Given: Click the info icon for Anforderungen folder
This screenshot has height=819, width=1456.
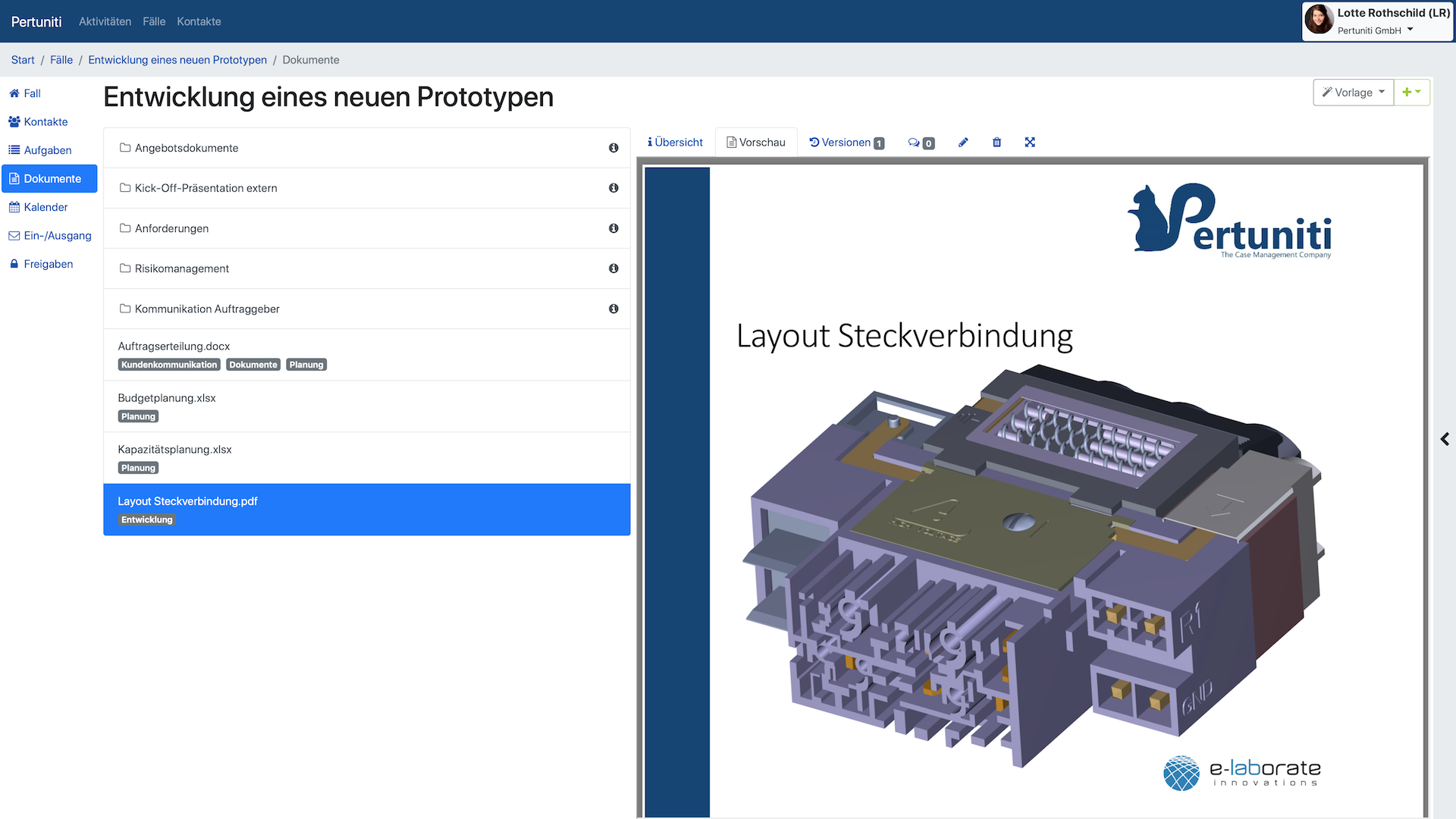Looking at the screenshot, I should coord(613,228).
